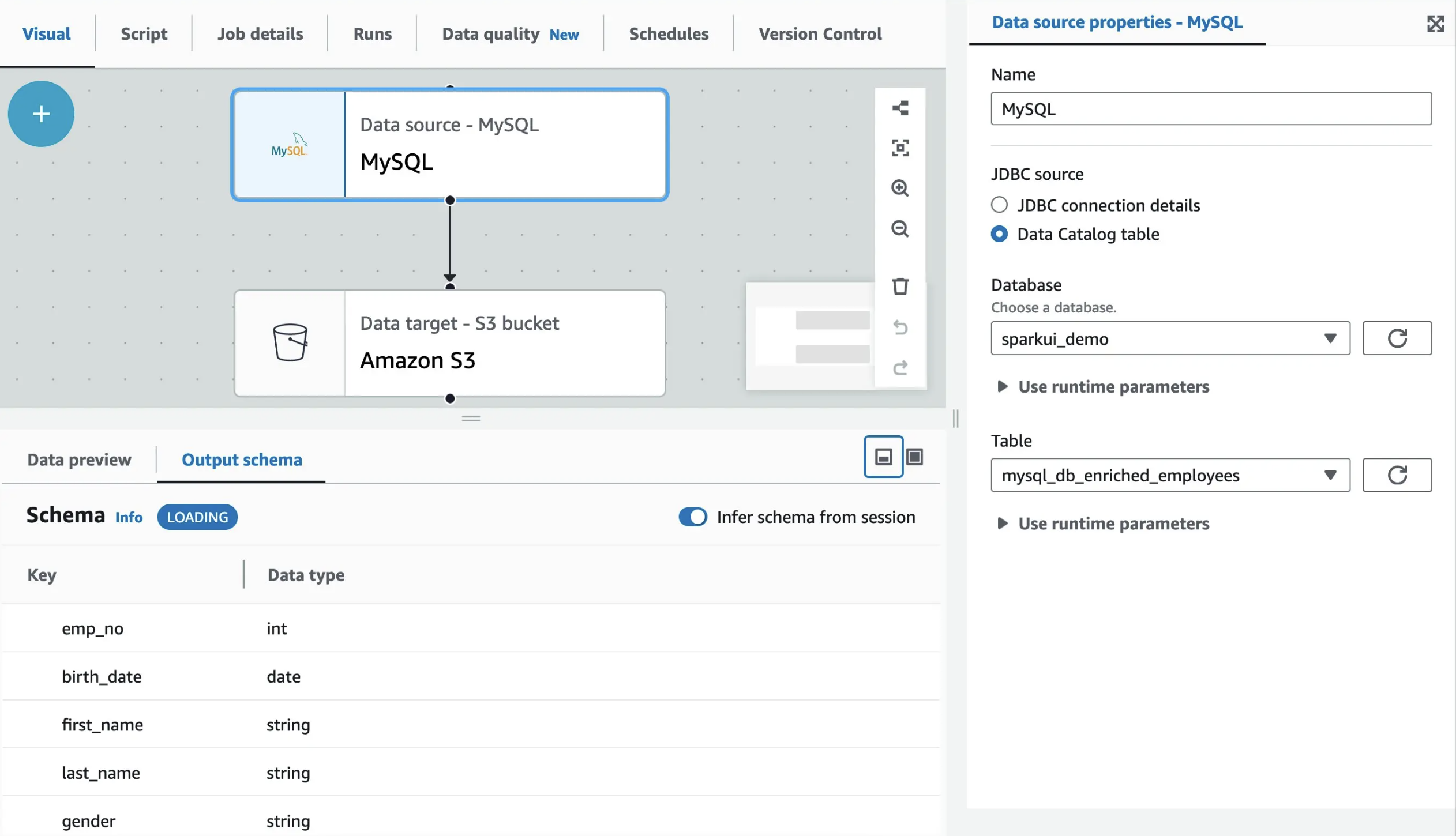The image size is (1456, 836).
Task: Zoom in using the magnifier plus icon
Action: coord(900,189)
